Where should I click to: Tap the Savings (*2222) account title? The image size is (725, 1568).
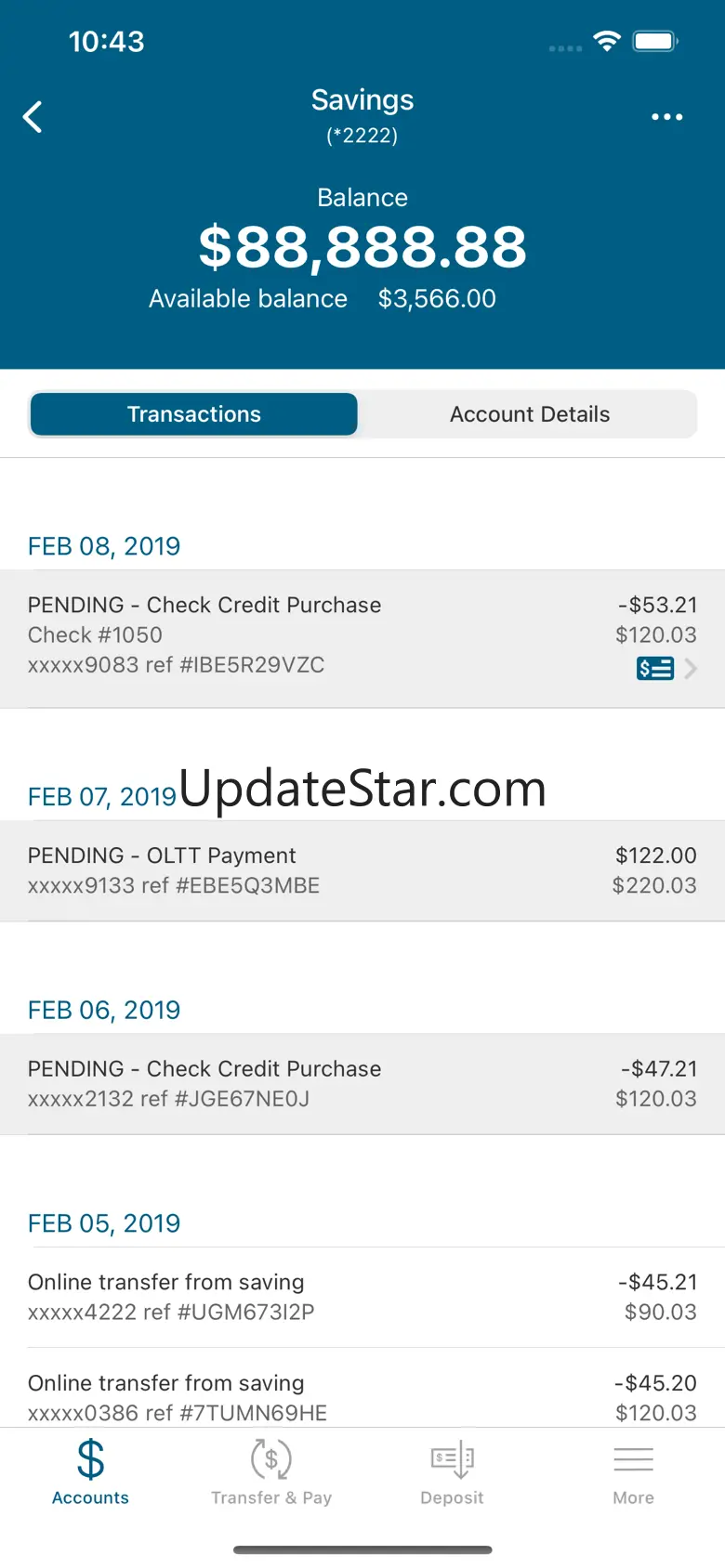[362, 114]
